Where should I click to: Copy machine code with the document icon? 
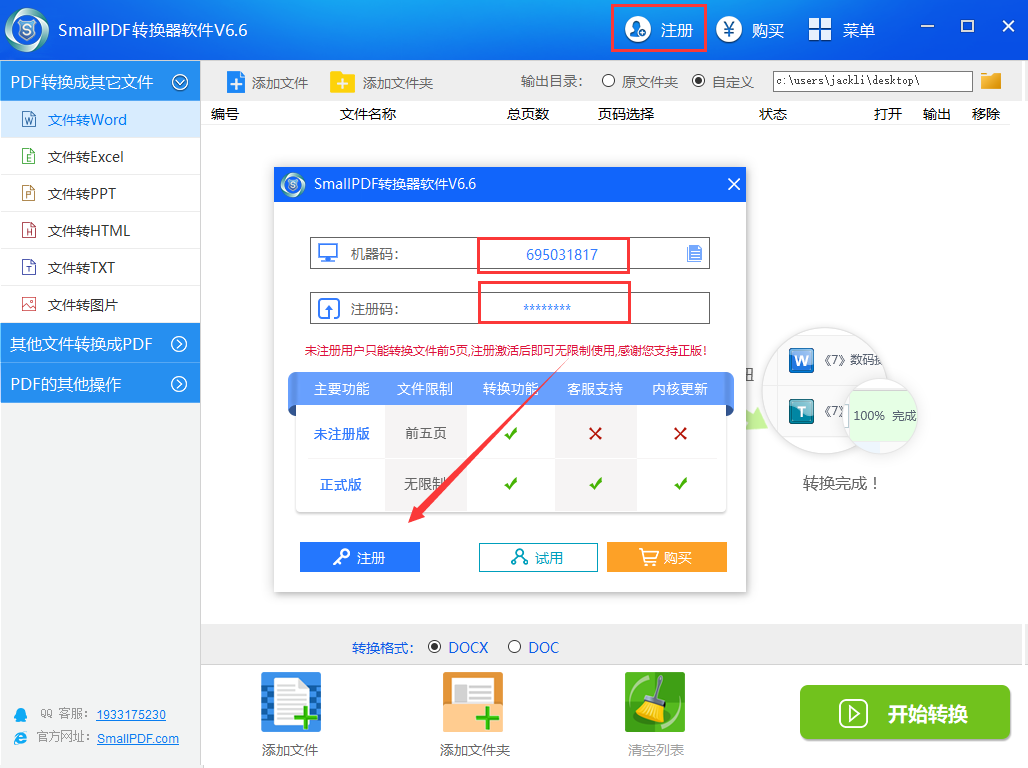(694, 253)
